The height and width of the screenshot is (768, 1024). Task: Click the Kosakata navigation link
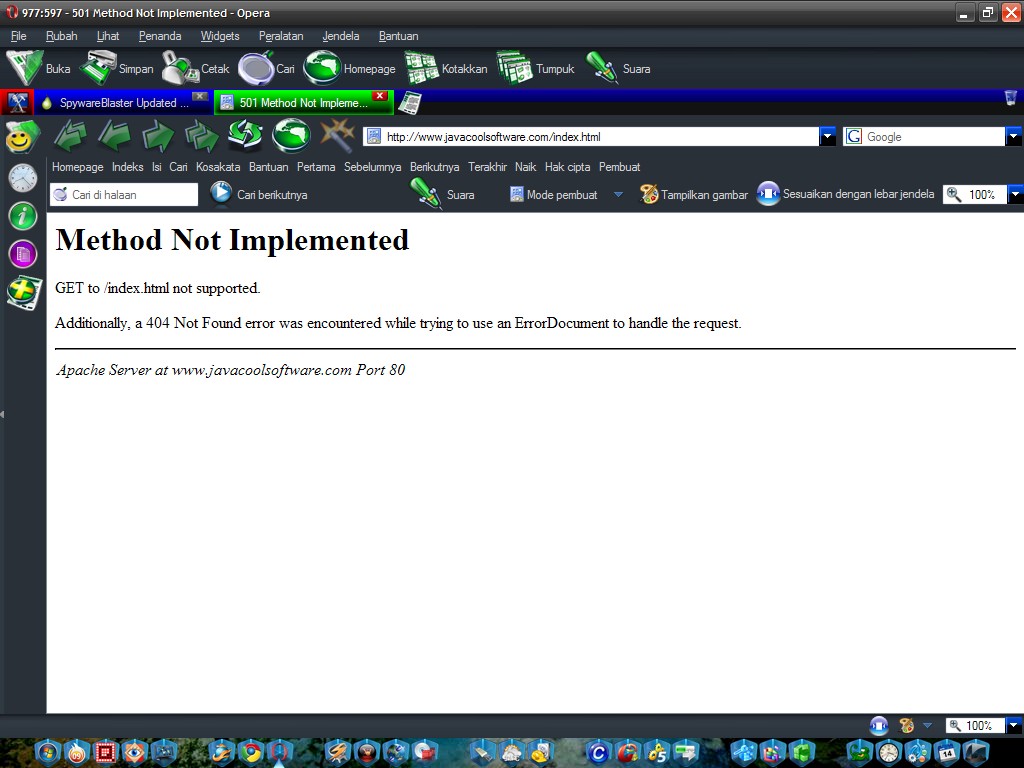(x=218, y=167)
